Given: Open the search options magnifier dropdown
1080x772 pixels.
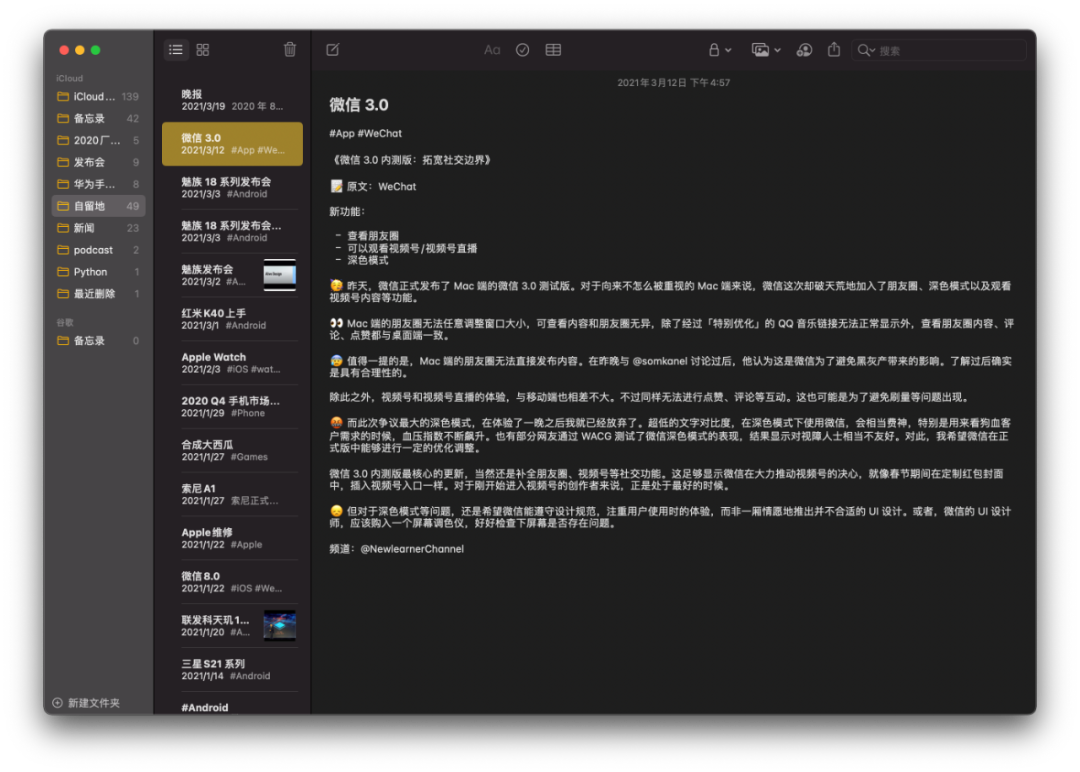Looking at the screenshot, I should coord(866,50).
